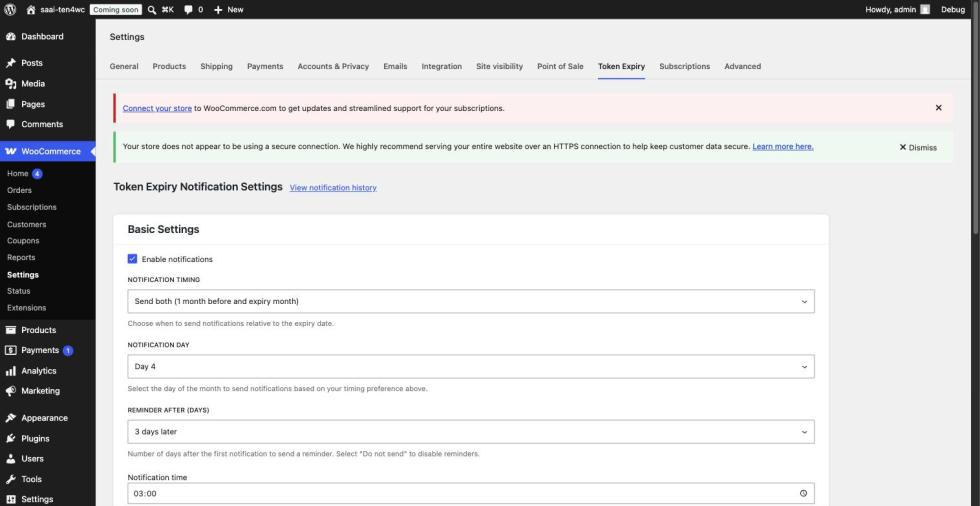Click the WooCommerce logo icon

pos(11,151)
